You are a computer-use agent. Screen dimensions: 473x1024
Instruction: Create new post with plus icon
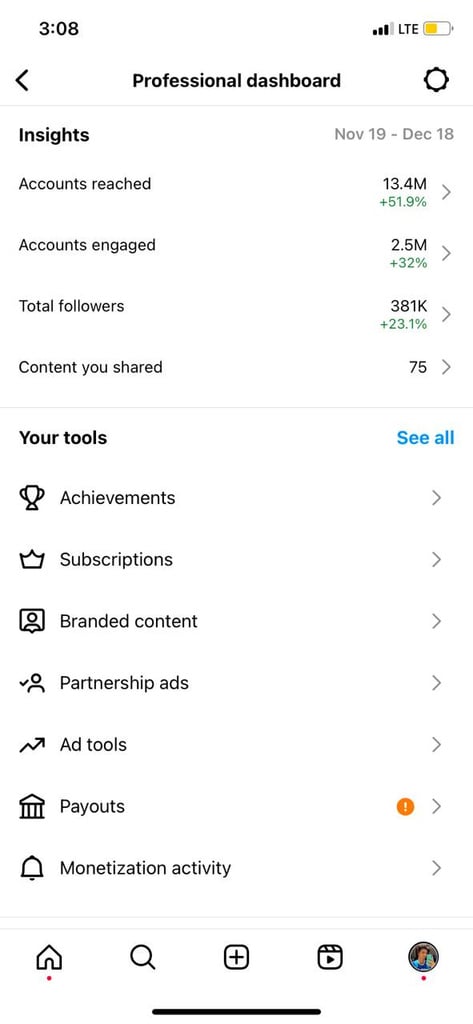[236, 957]
